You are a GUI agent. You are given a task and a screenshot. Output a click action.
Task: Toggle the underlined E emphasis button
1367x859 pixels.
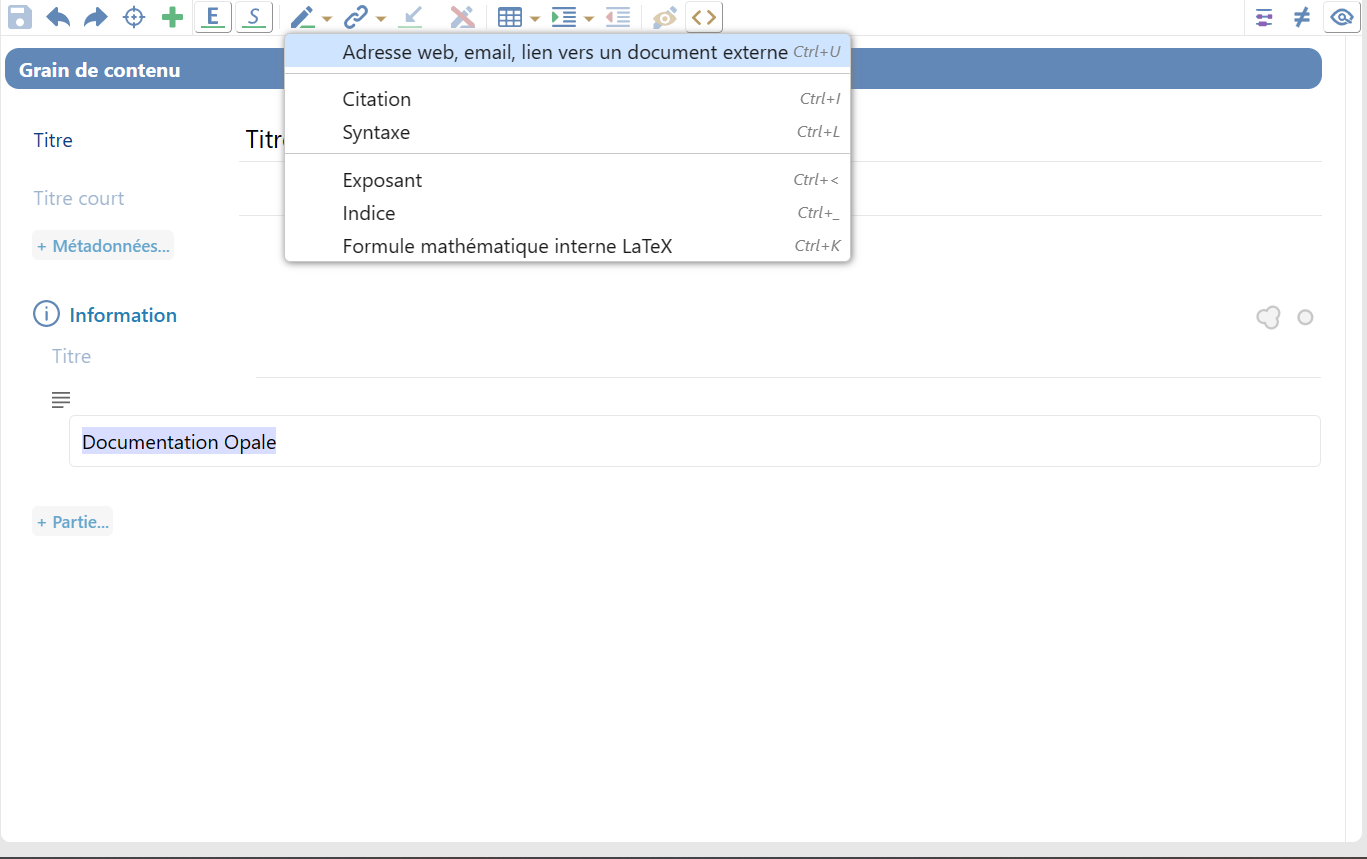(x=212, y=17)
